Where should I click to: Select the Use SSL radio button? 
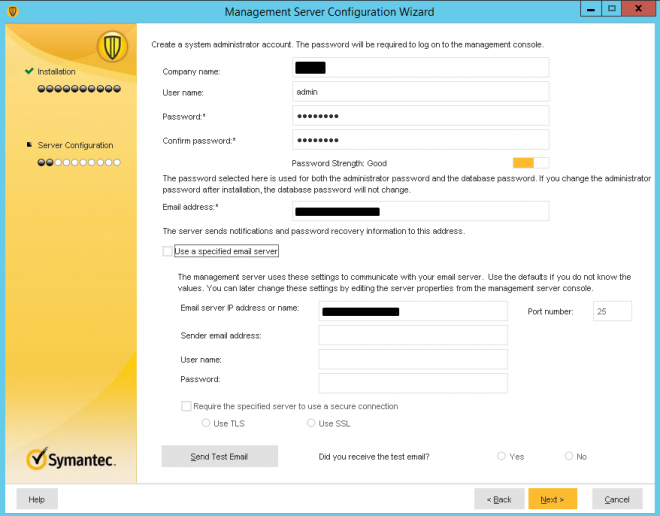pyautogui.click(x=311, y=423)
